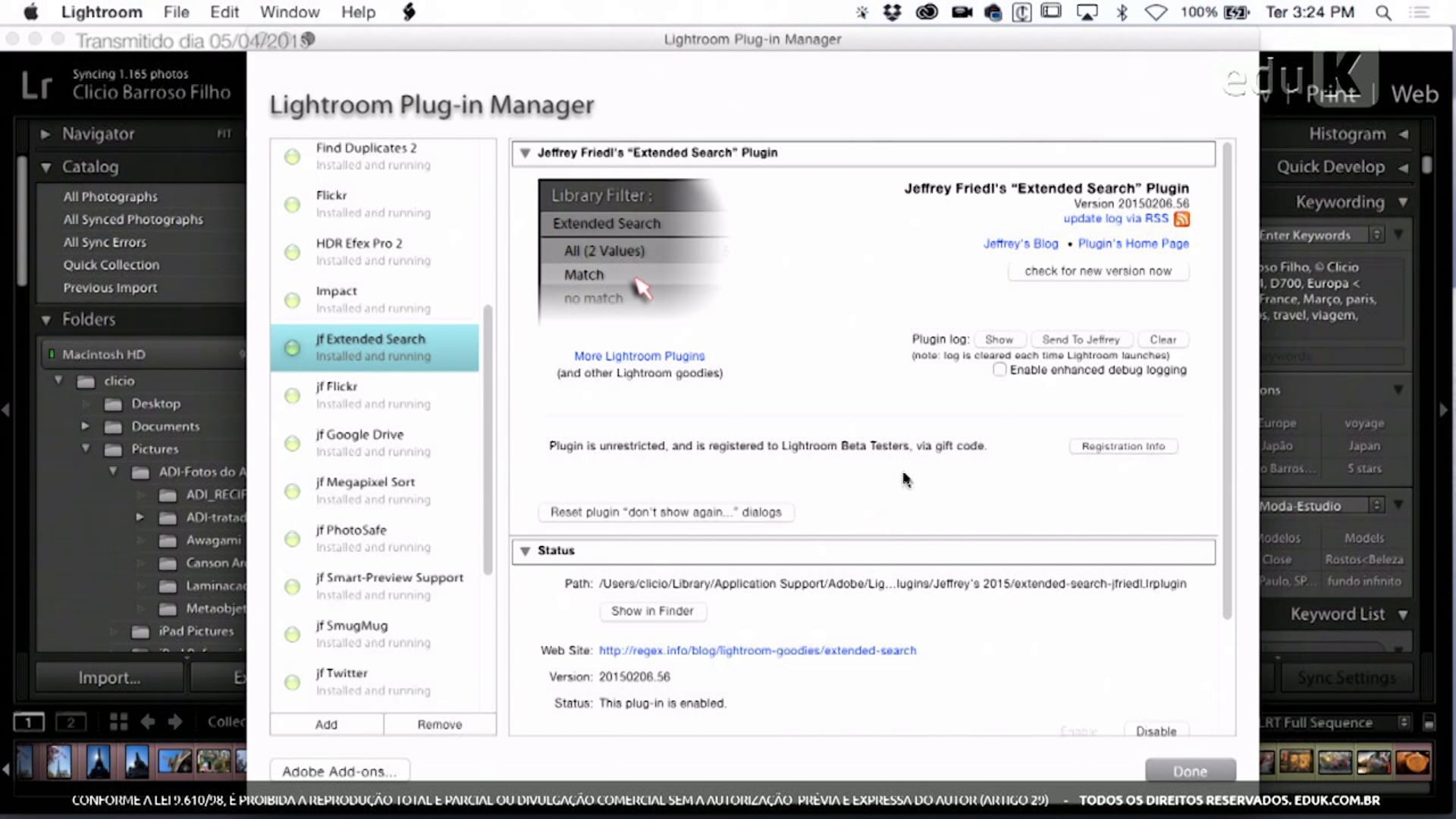Select the main window display button 1
Image resolution: width=1456 pixels, height=819 pixels.
click(x=29, y=722)
